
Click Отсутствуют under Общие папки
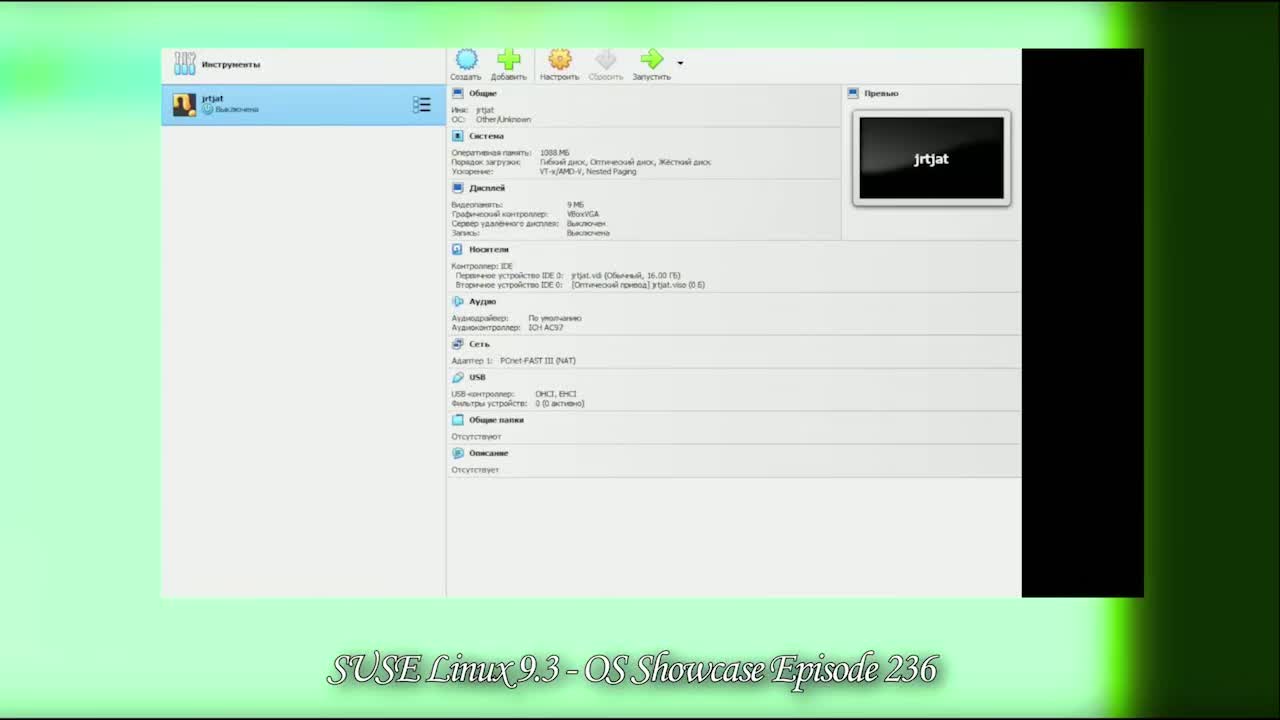tap(476, 437)
